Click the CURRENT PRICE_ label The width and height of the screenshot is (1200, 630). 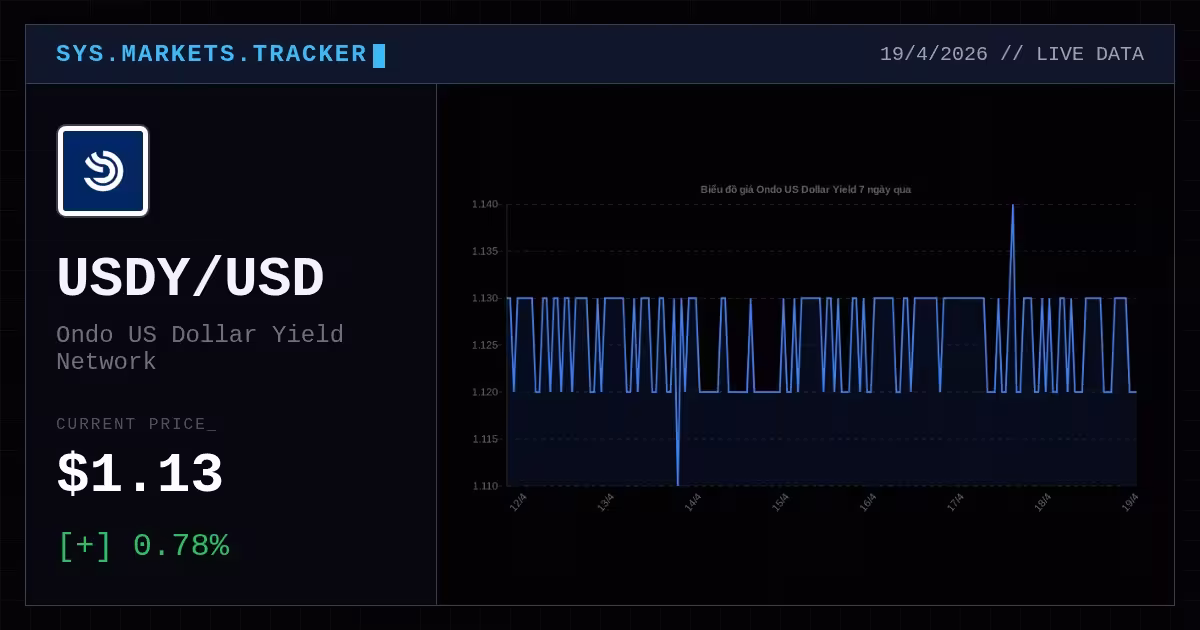pos(136,424)
